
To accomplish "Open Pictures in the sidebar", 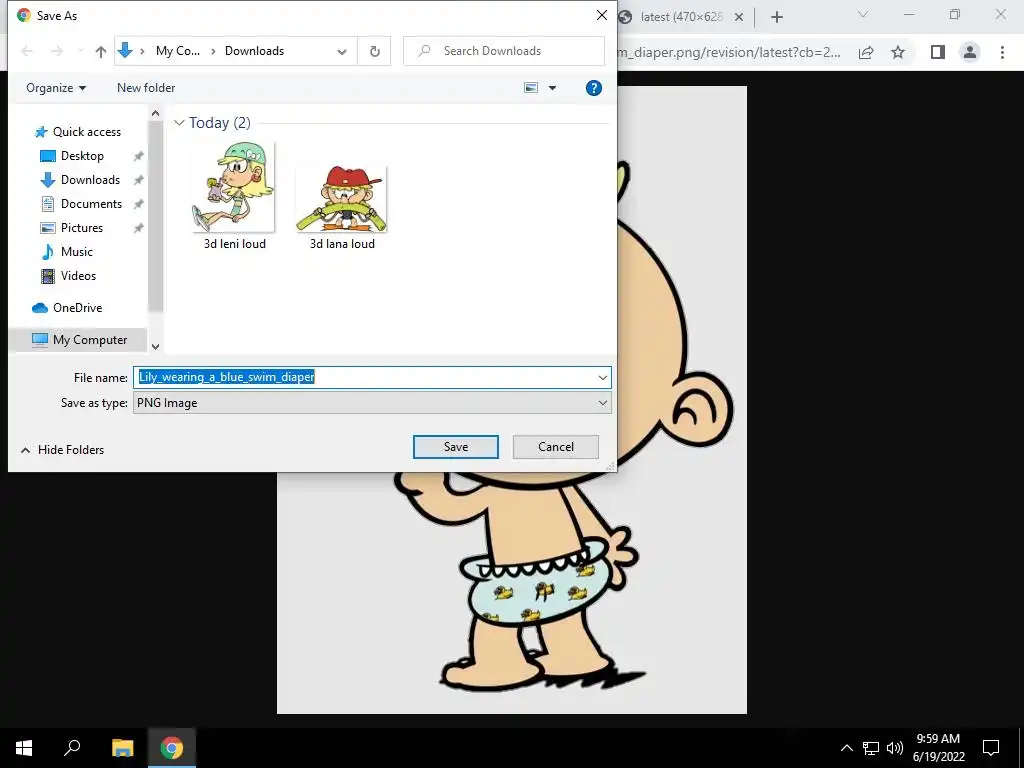I will 82,228.
